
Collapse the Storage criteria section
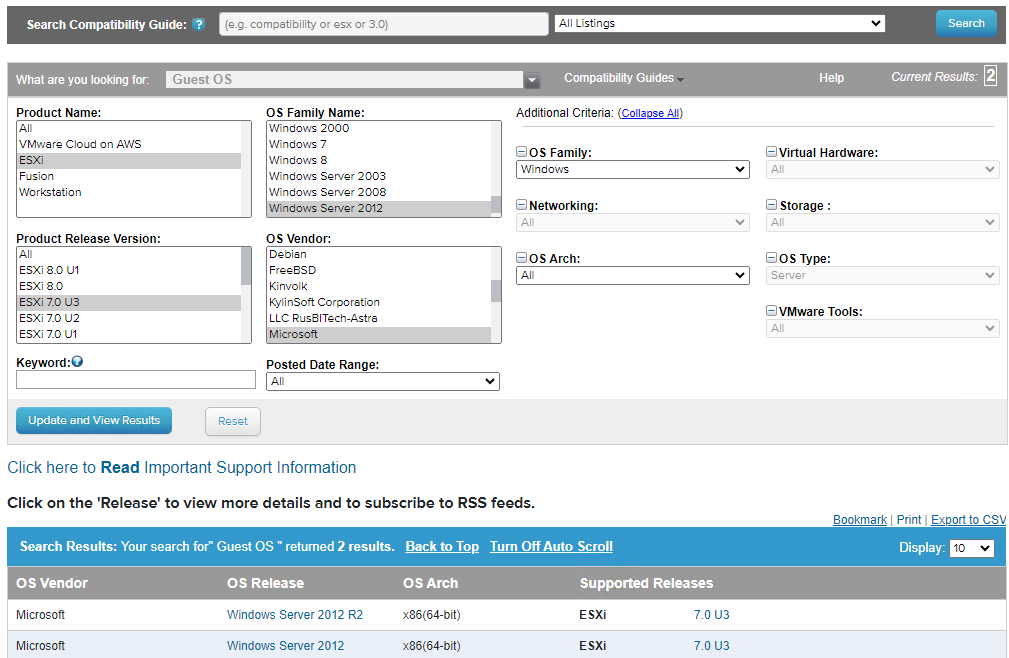coord(771,205)
